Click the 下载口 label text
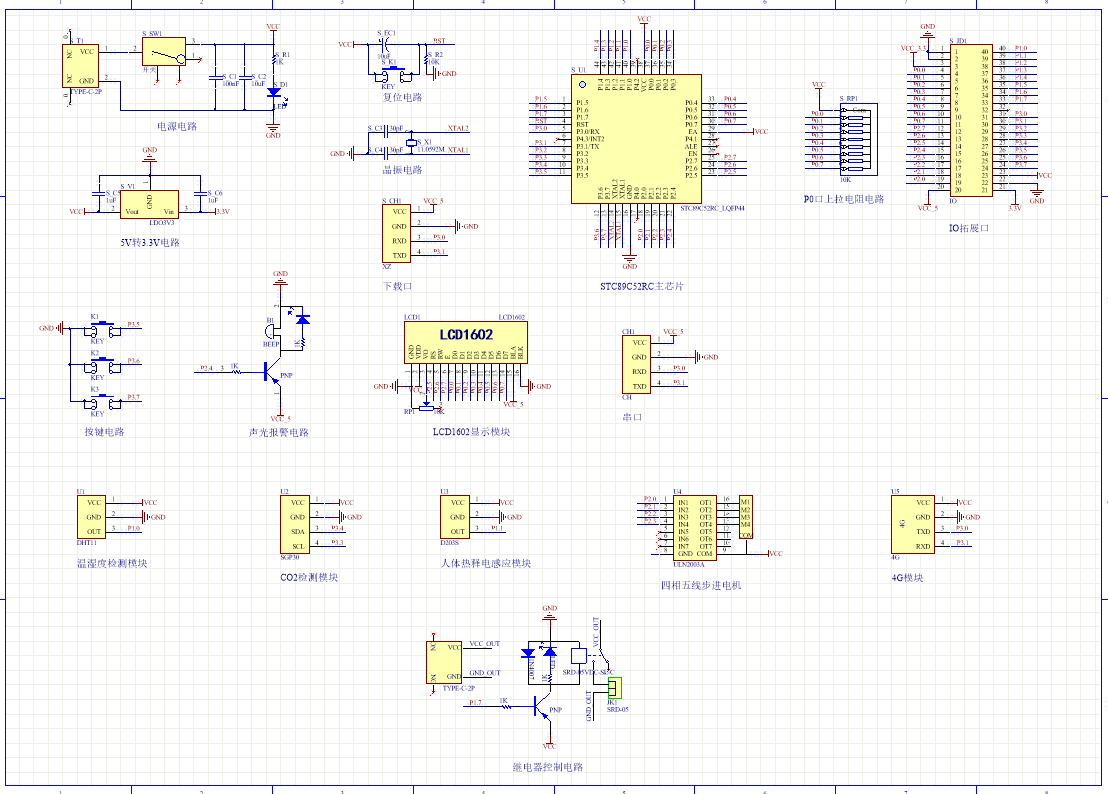This screenshot has width=1108, height=794. pos(397,286)
